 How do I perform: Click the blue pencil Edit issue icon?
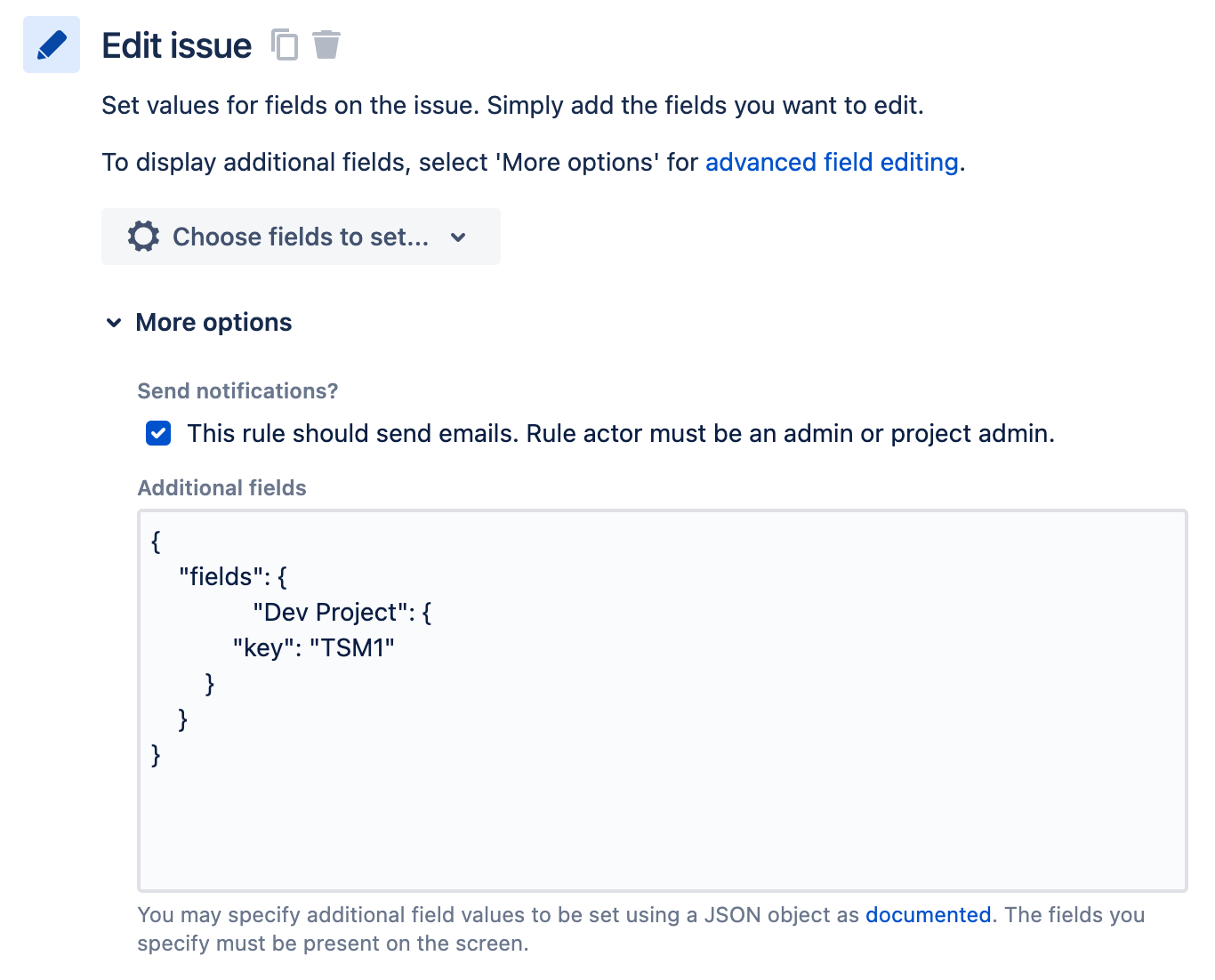52,44
